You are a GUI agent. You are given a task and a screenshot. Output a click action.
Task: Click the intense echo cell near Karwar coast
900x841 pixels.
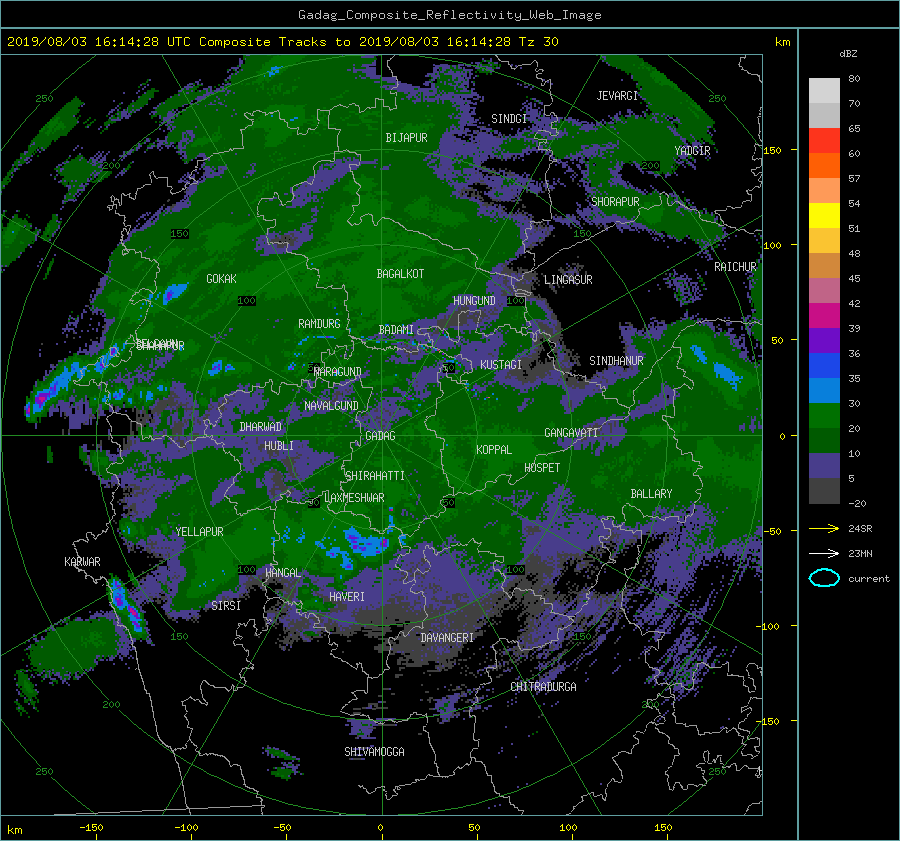(126, 606)
